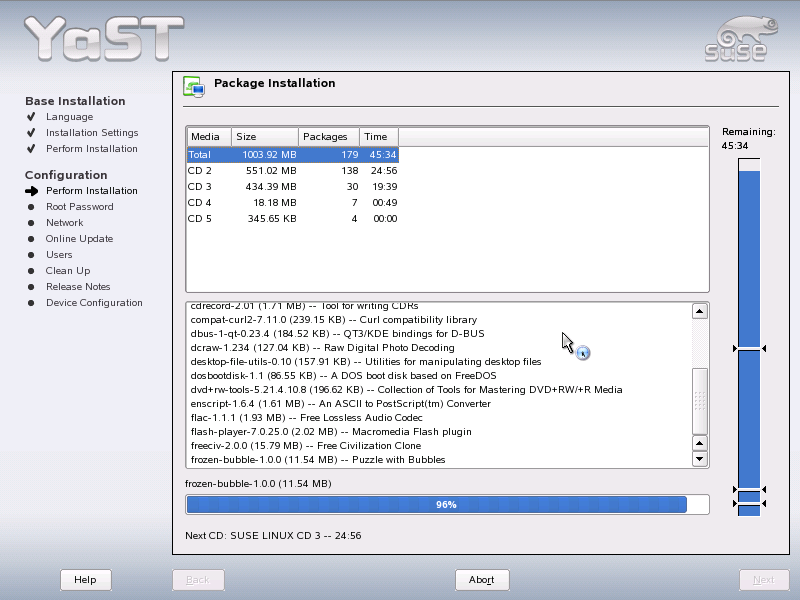Image resolution: width=800 pixels, height=600 pixels.
Task: Select the Total row in media table
Action: pyautogui.click(x=292, y=155)
